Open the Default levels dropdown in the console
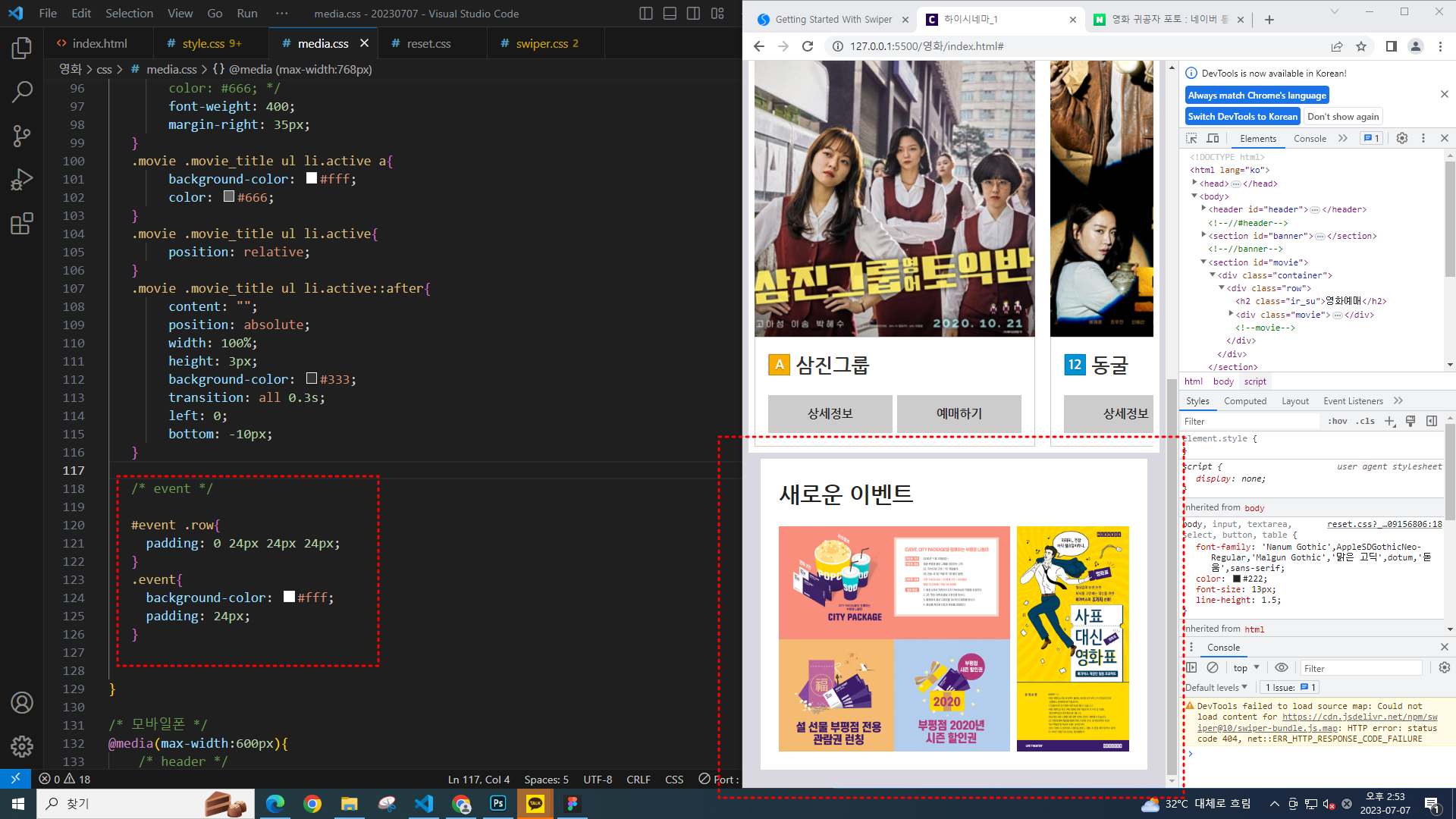This screenshot has width=1456, height=819. click(1216, 687)
